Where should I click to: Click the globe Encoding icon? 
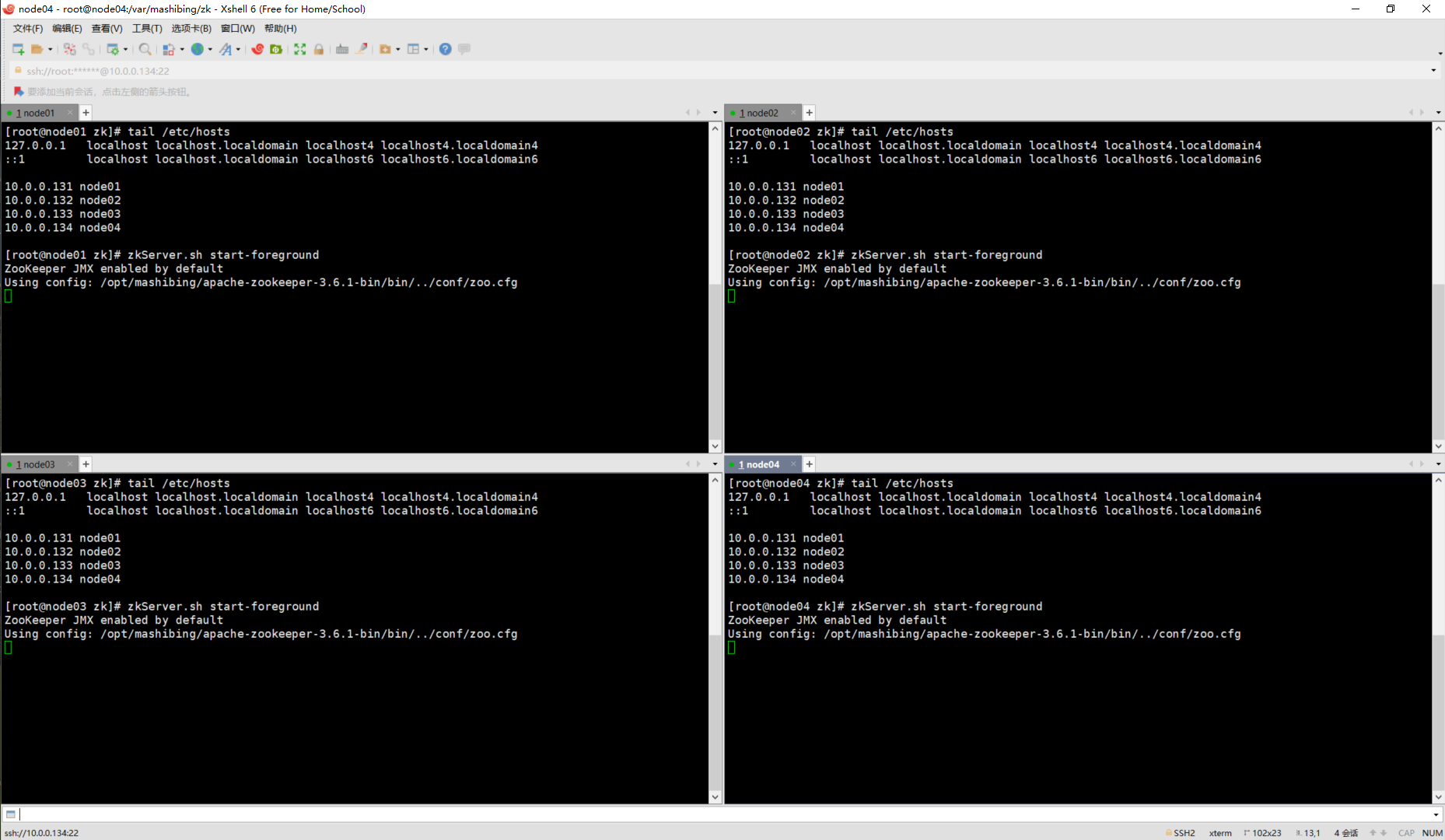(198, 49)
